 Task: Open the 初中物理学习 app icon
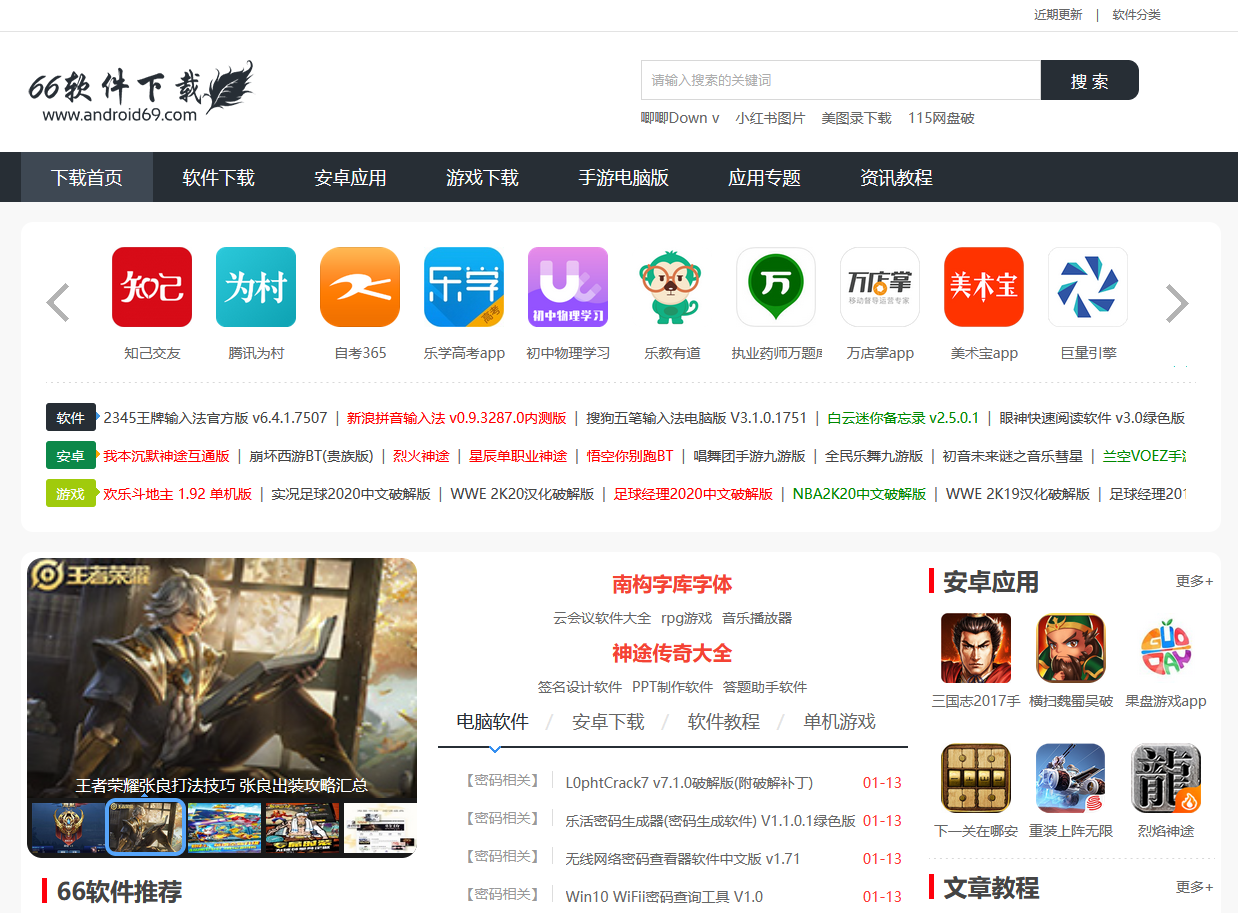tap(568, 287)
